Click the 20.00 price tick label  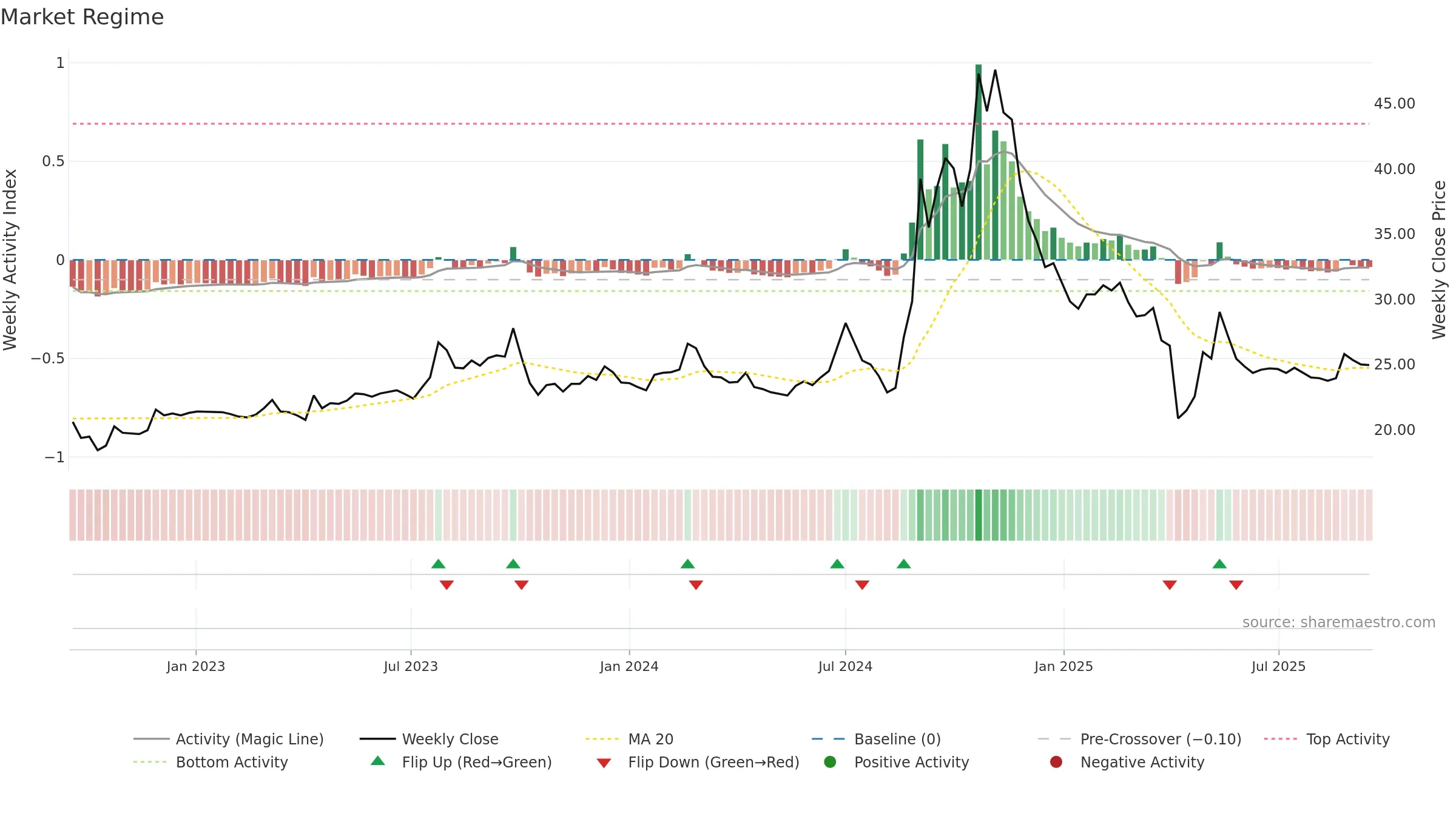pos(1394,430)
